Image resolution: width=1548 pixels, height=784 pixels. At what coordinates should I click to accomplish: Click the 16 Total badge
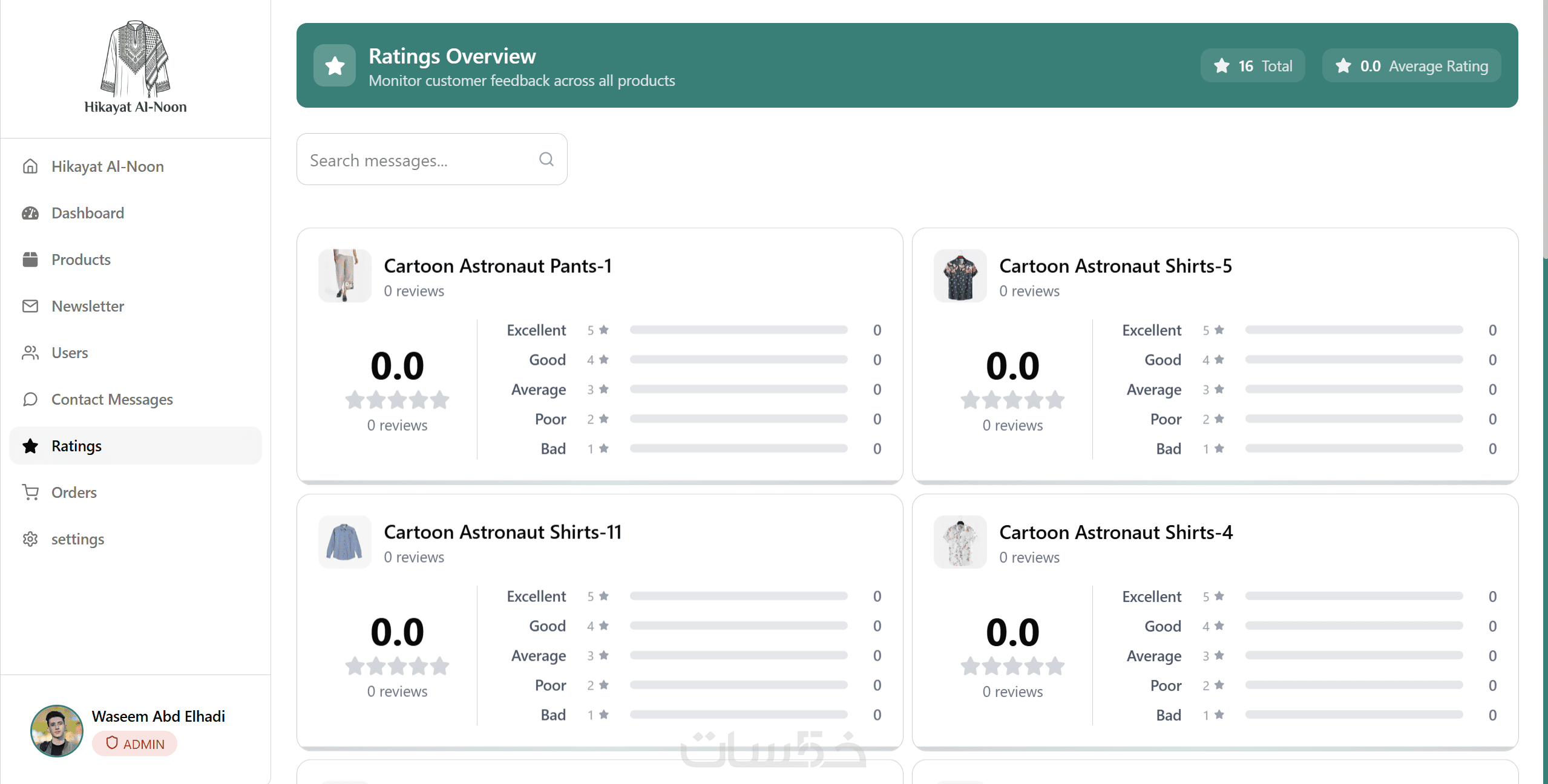[1252, 66]
